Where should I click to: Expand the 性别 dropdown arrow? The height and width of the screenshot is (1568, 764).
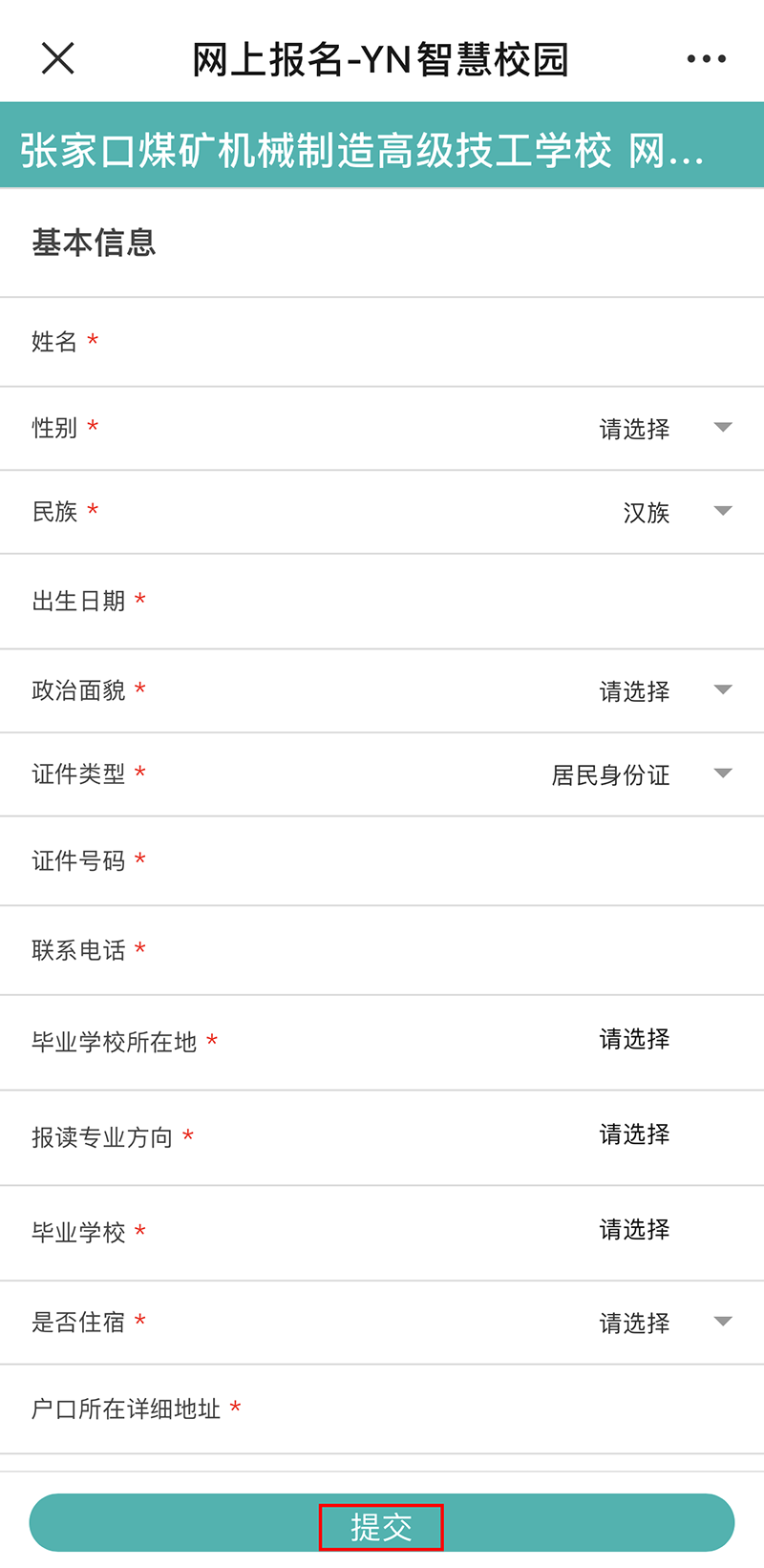click(723, 428)
